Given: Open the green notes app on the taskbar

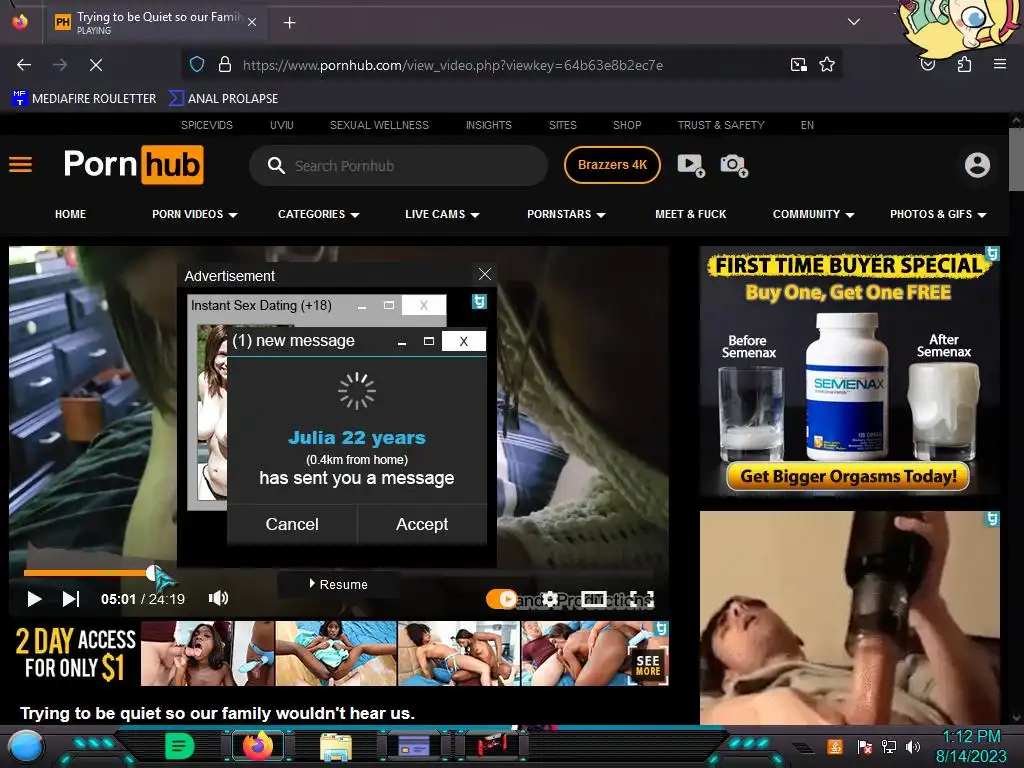Looking at the screenshot, I should click(x=180, y=746).
